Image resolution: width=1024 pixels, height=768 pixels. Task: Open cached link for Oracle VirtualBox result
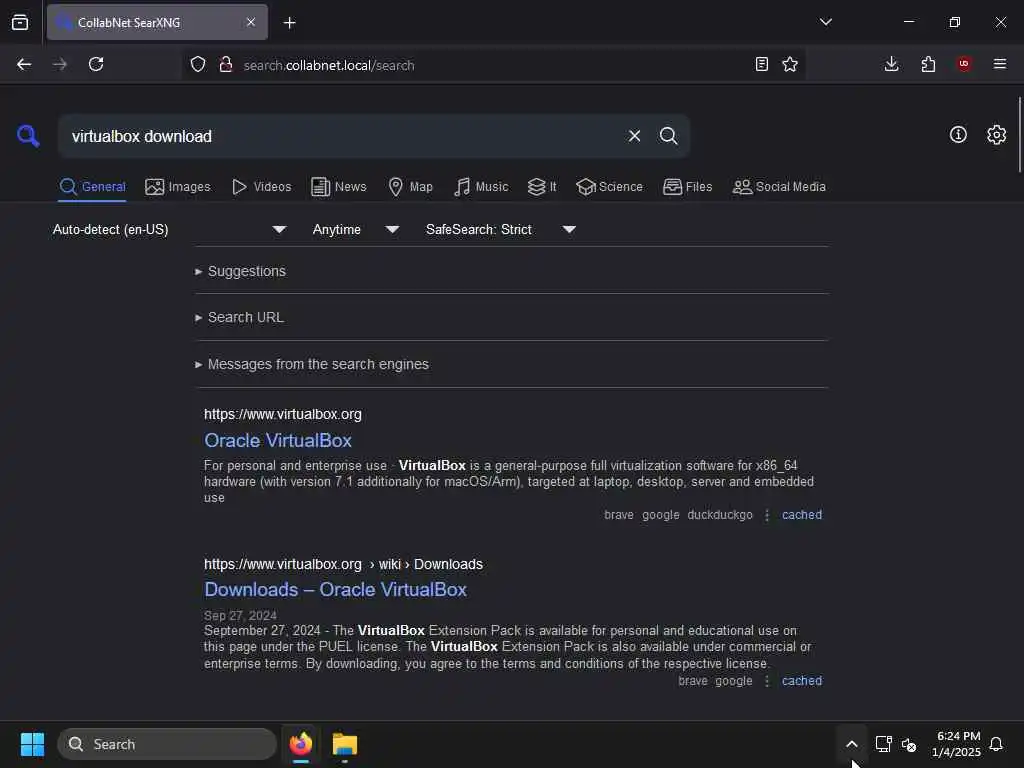coord(802,515)
